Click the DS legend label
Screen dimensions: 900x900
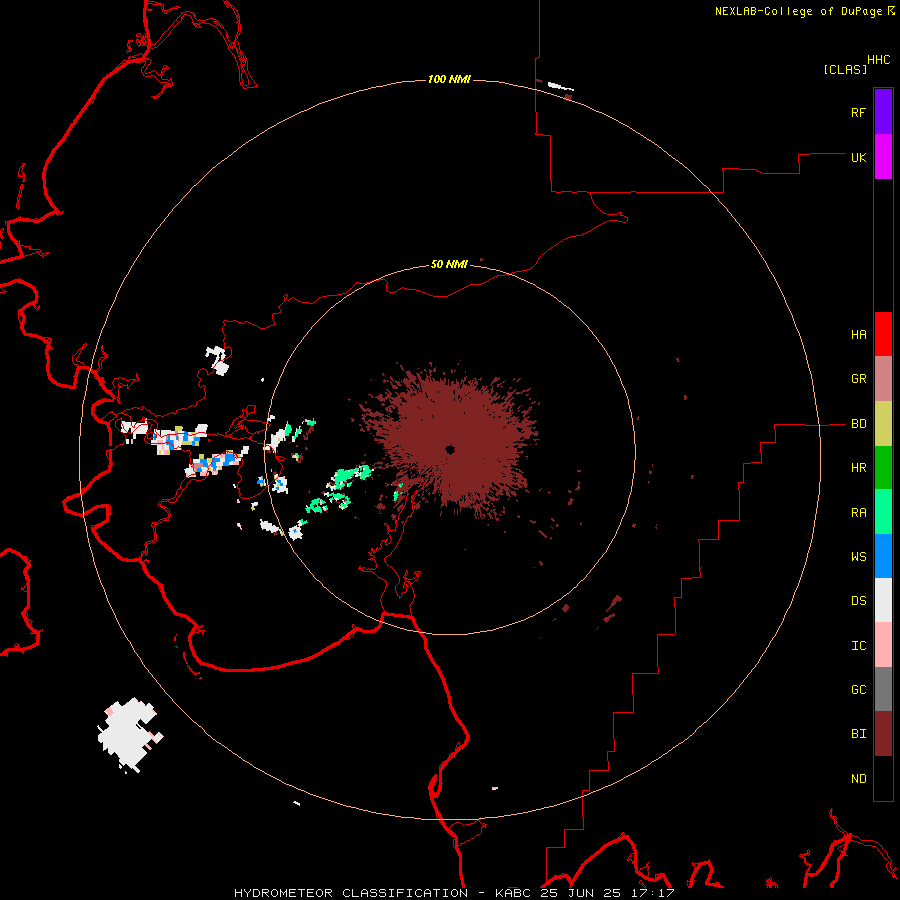pyautogui.click(x=859, y=600)
